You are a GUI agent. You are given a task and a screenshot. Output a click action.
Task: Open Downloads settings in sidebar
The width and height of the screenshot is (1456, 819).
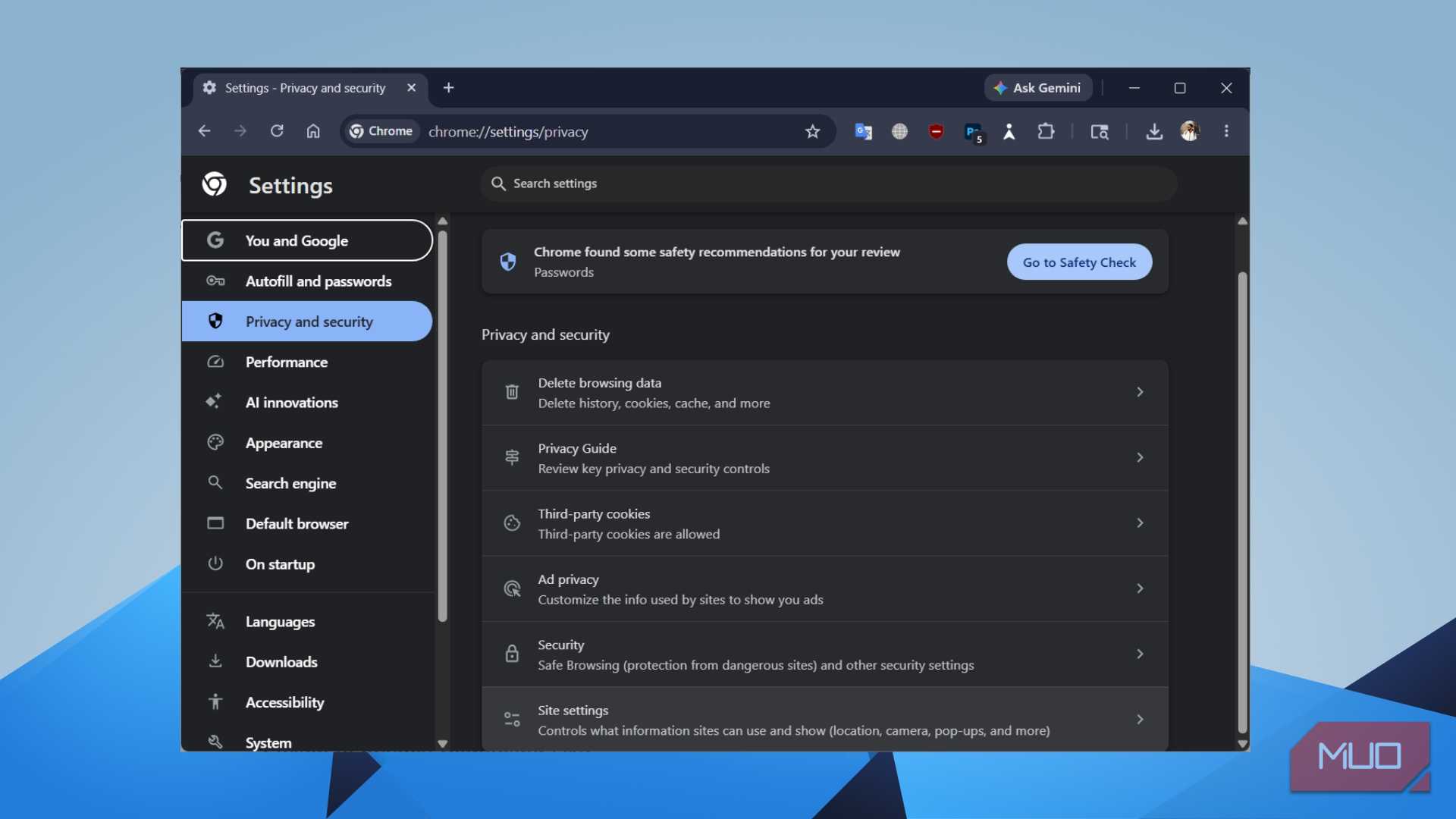[x=306, y=662]
